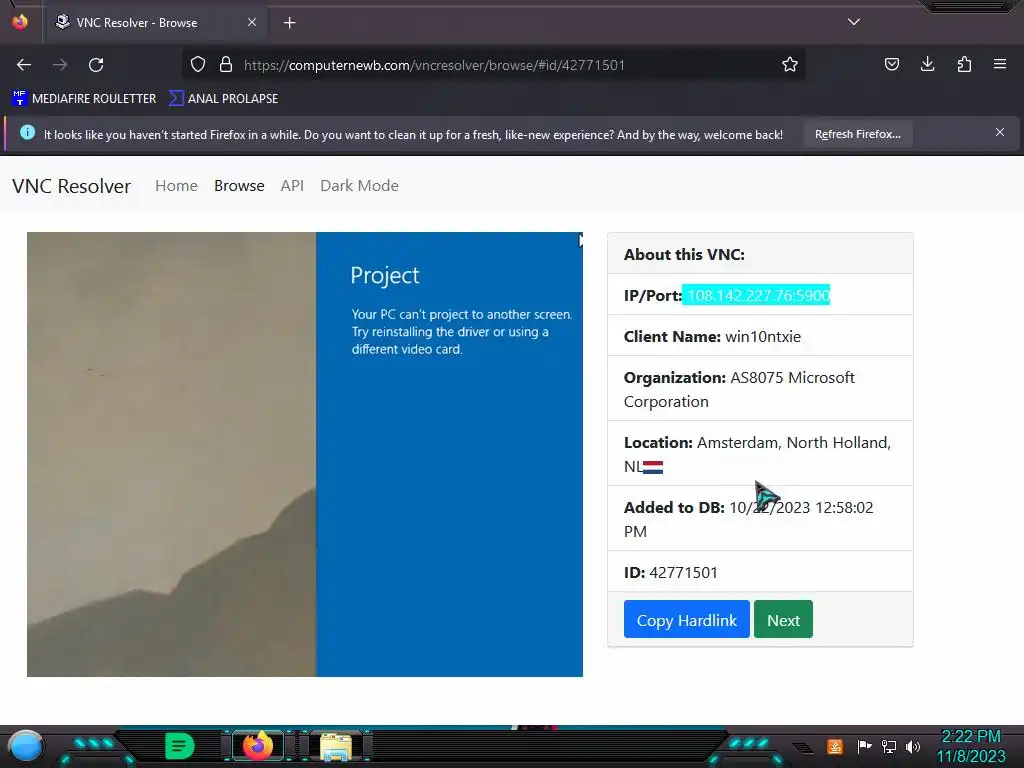Screen dimensions: 1024x768
Task: Open File Explorer from the taskbar
Action: point(336,746)
